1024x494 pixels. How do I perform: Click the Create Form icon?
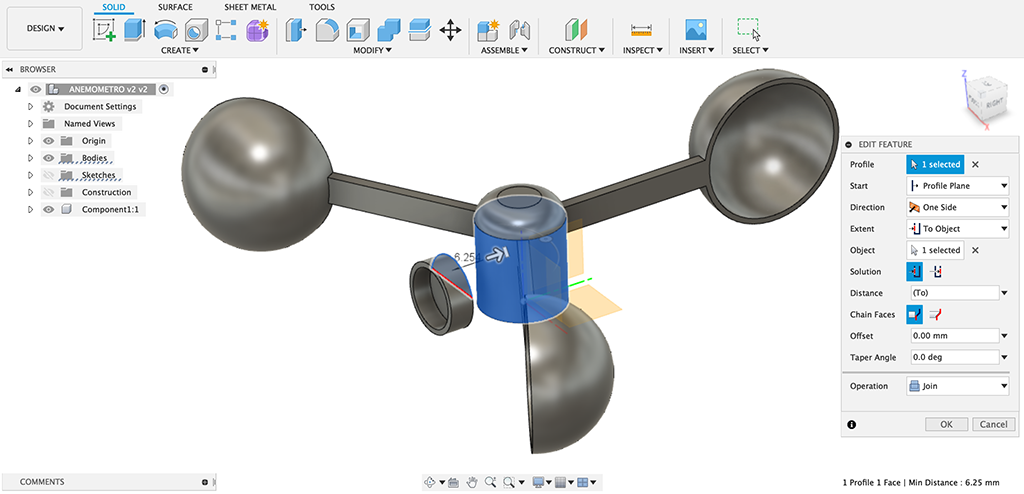point(257,30)
